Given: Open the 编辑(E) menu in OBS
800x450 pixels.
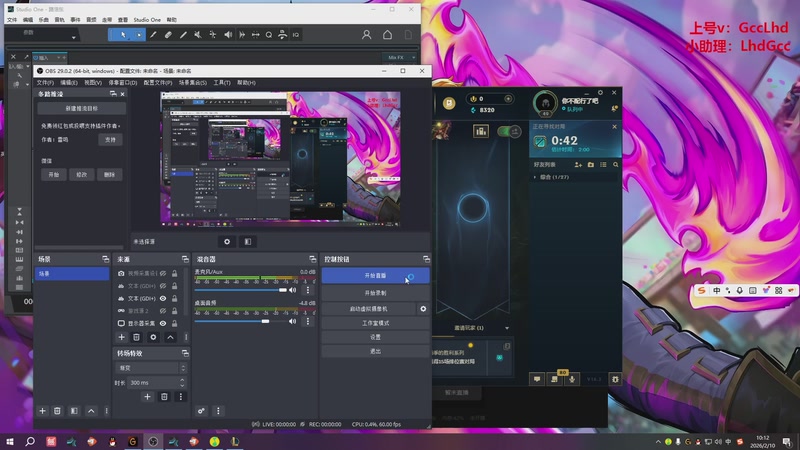Looking at the screenshot, I should tap(69, 83).
